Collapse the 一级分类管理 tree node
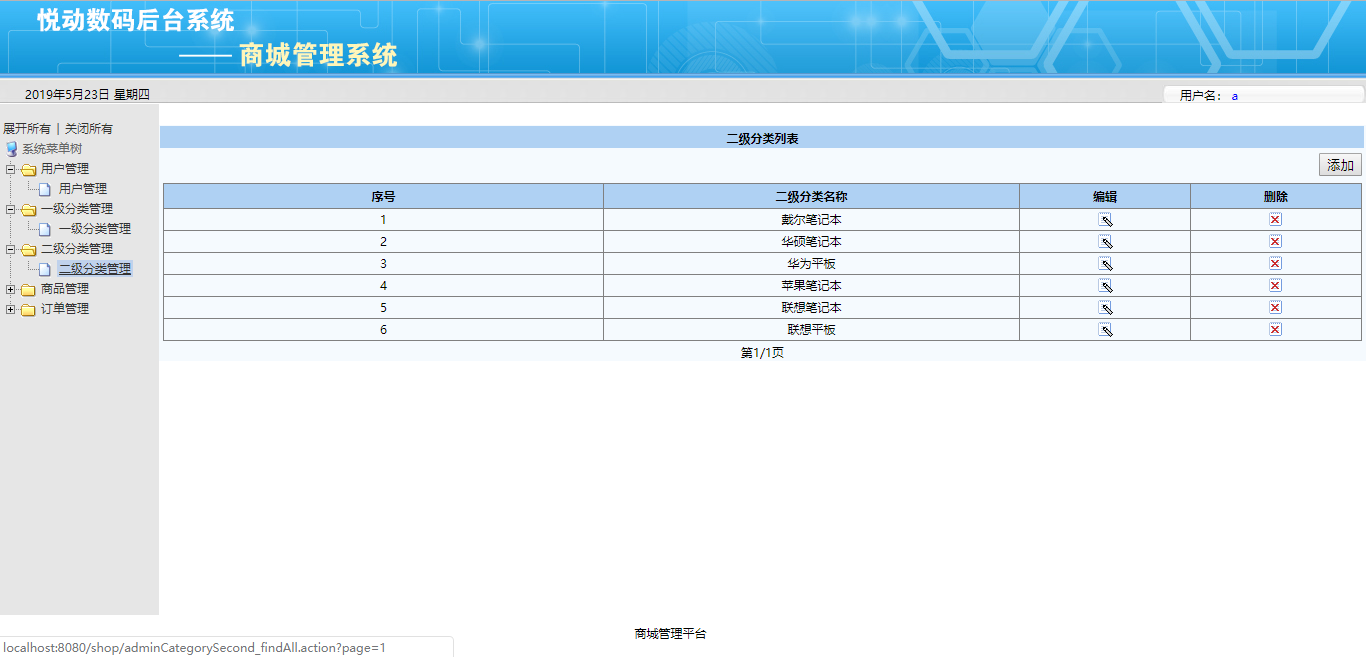 point(10,209)
